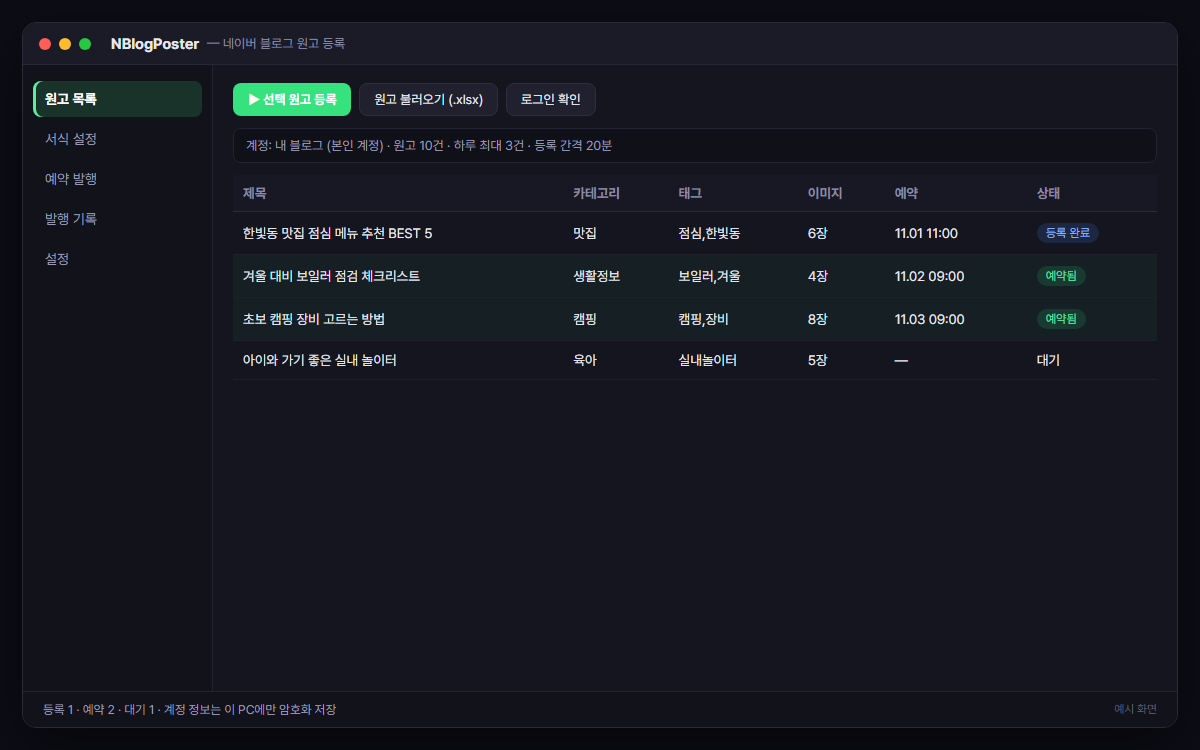Click the 예약 column header
The height and width of the screenshot is (750, 1200).
907,193
